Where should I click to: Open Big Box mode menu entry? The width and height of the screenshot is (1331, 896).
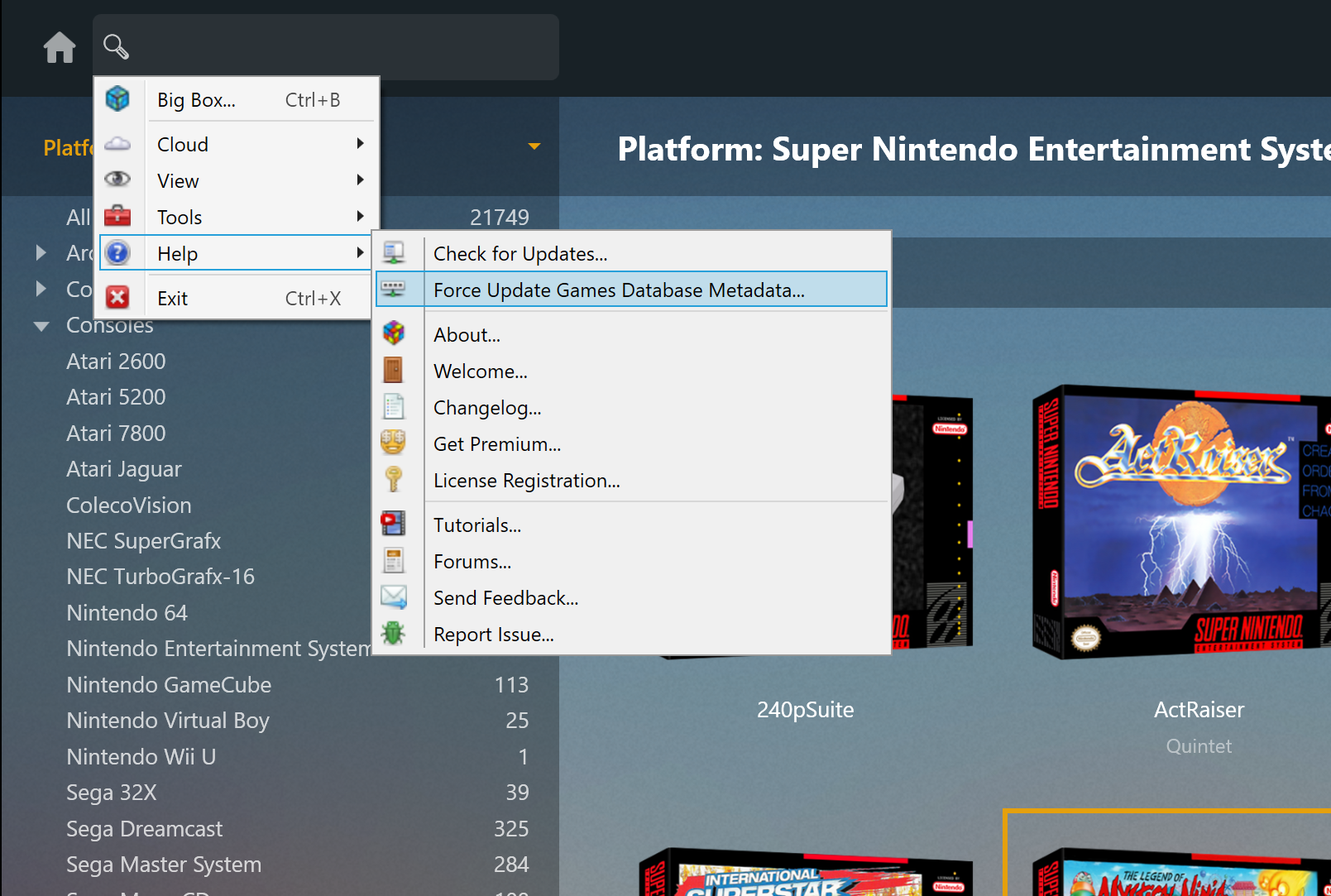click(x=237, y=99)
